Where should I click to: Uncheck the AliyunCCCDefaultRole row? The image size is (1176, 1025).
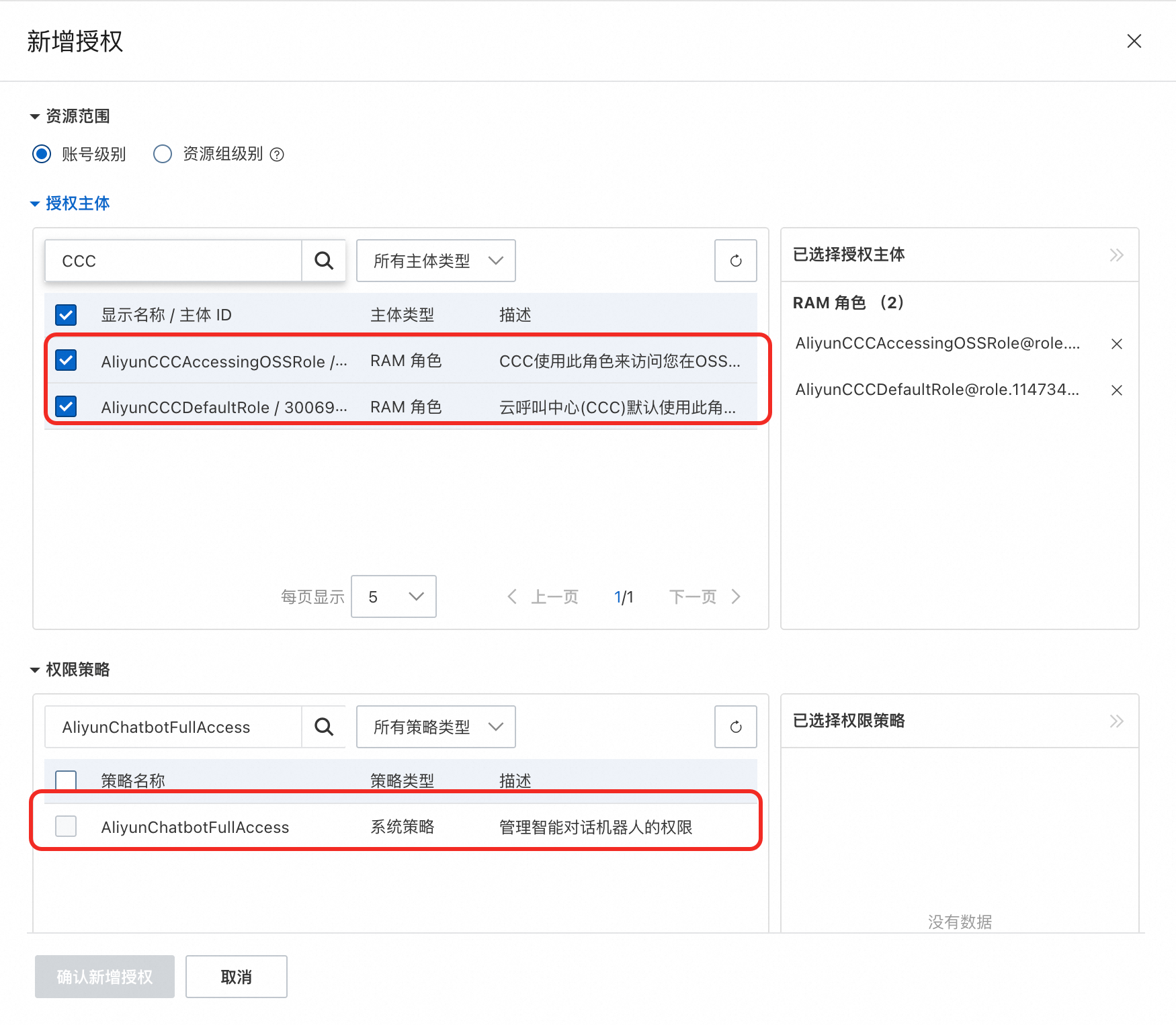(x=66, y=407)
